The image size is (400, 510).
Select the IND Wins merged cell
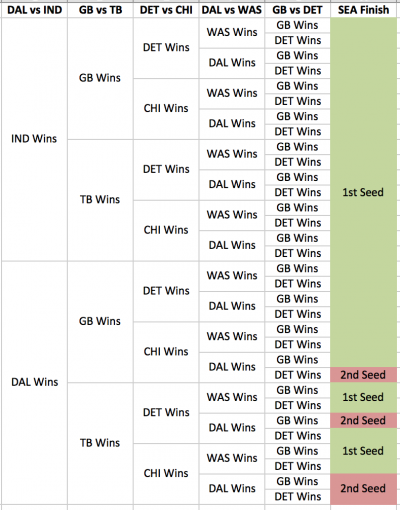(34, 139)
